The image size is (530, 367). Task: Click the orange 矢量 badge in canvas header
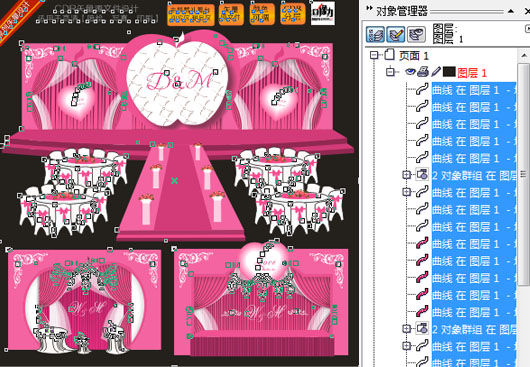tap(231, 15)
